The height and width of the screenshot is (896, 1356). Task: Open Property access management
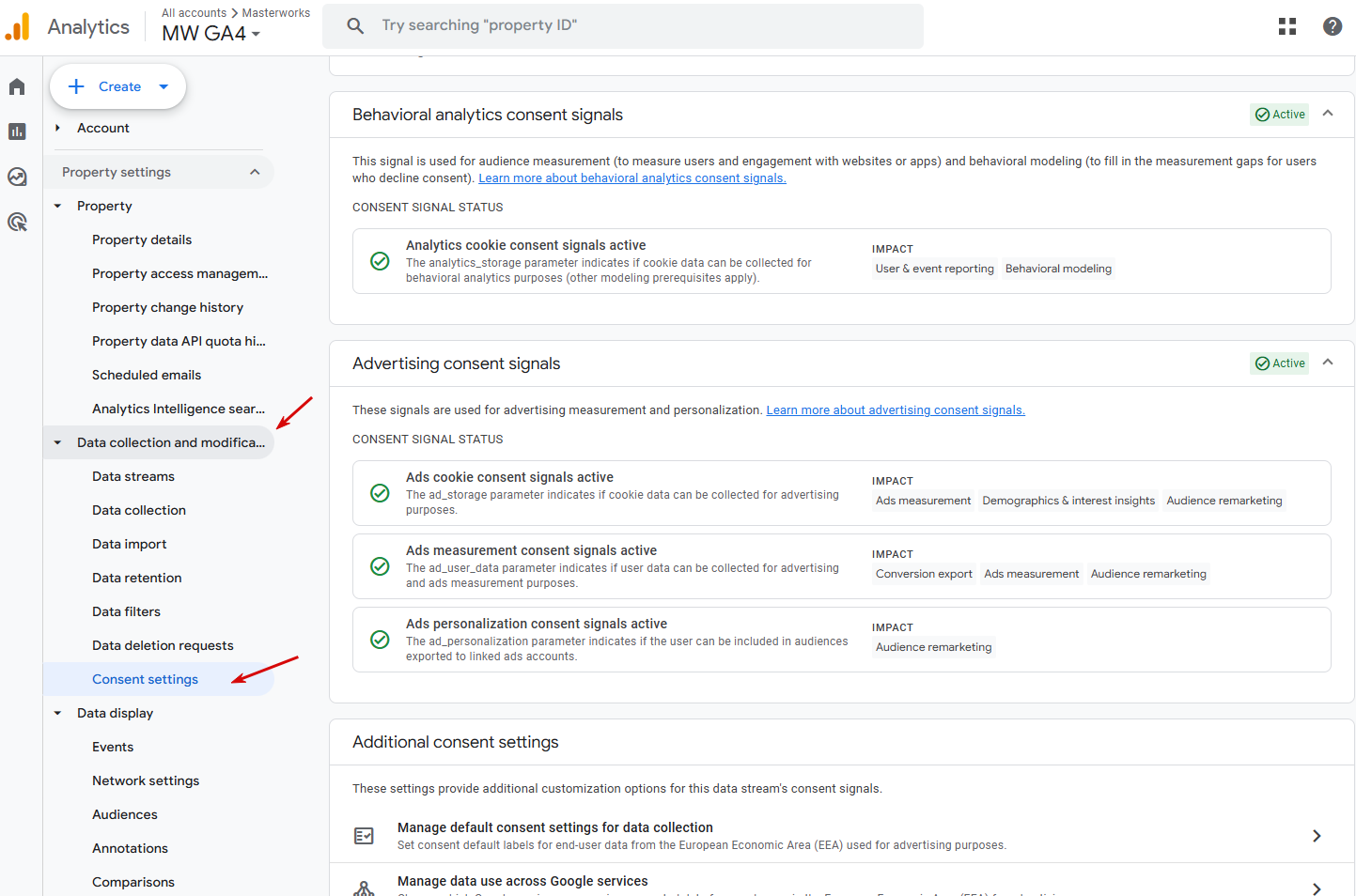coord(179,273)
